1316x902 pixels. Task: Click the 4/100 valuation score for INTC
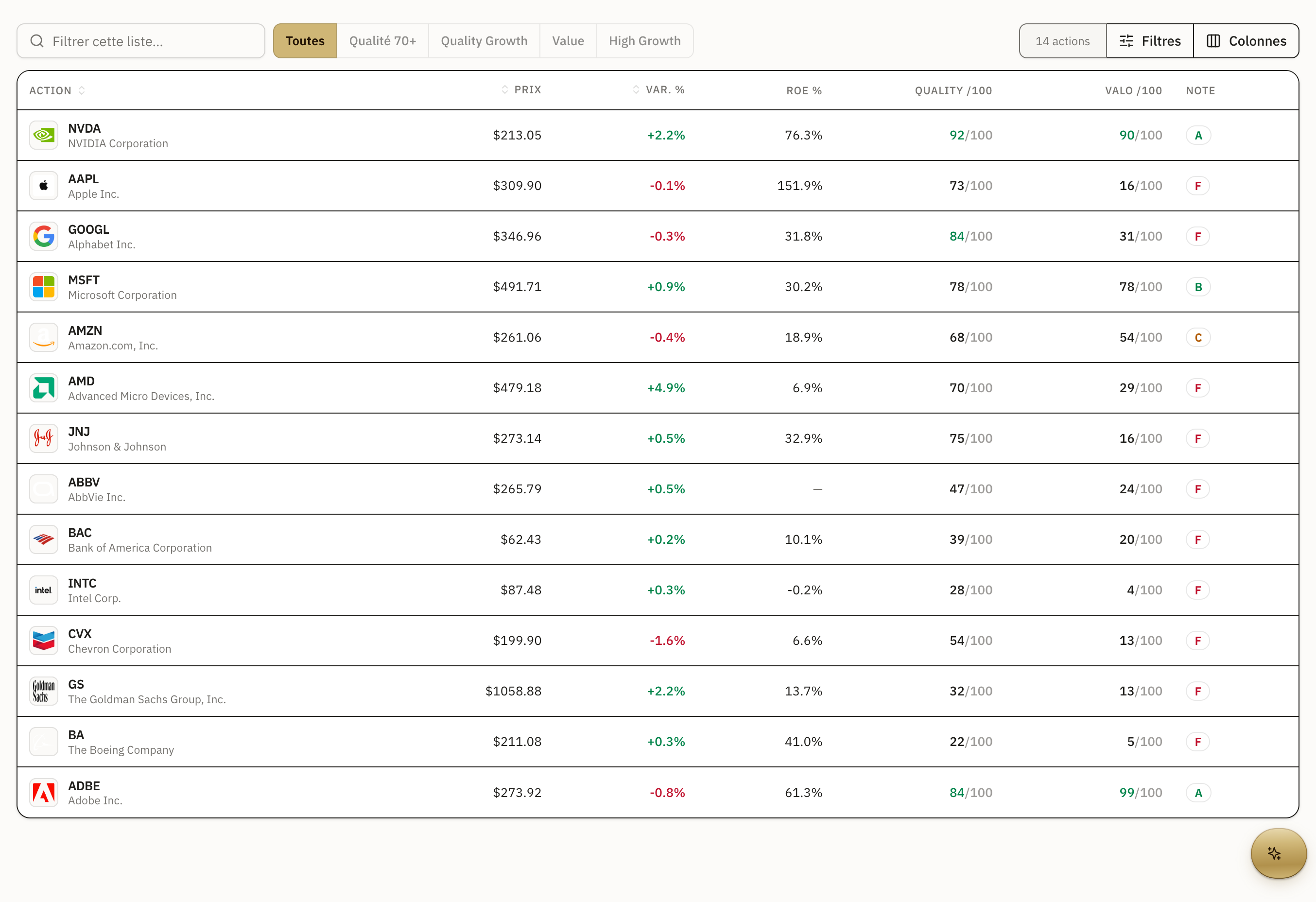[x=1144, y=590]
